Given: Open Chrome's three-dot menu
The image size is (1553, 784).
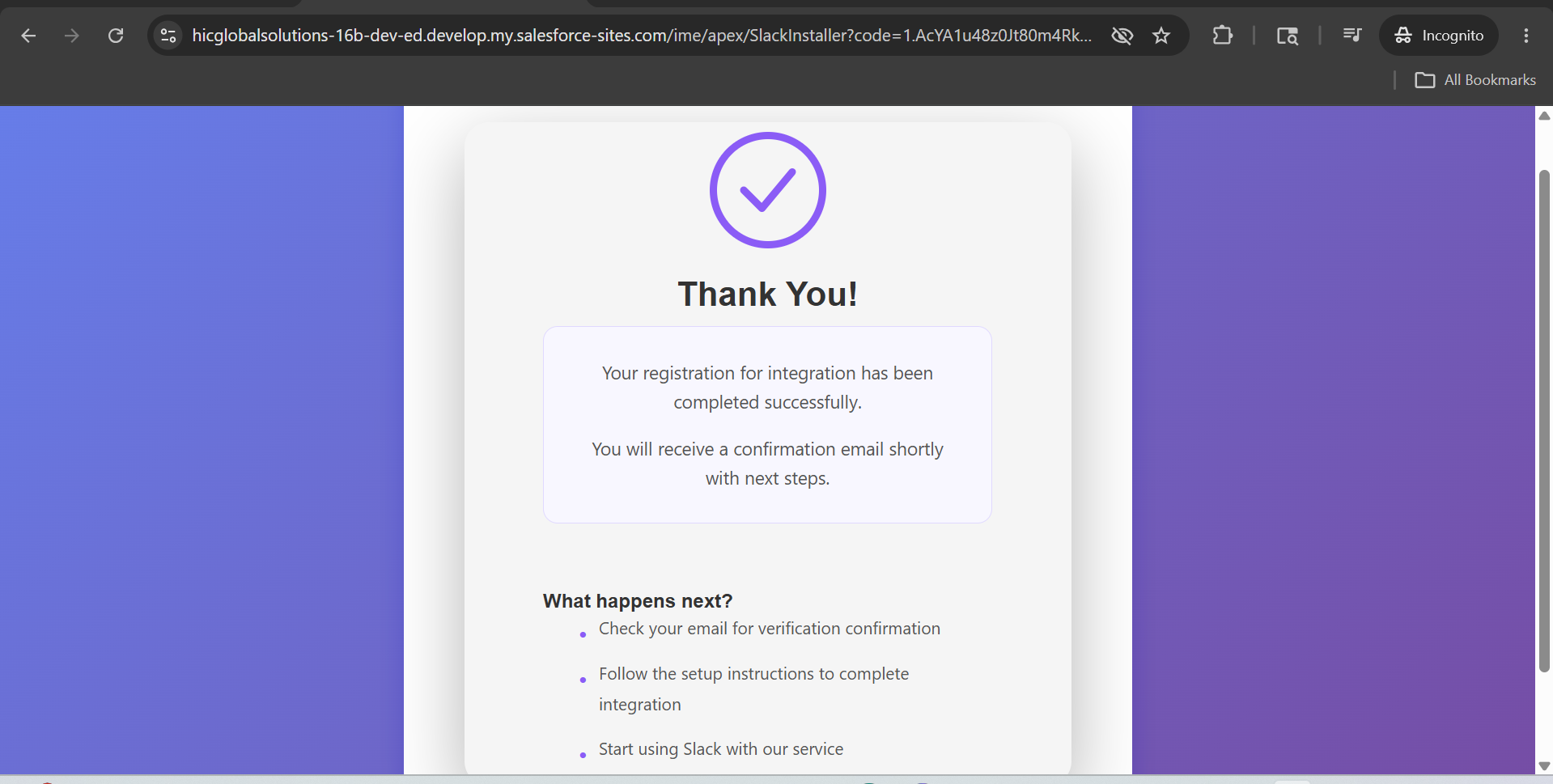Looking at the screenshot, I should coord(1525,36).
